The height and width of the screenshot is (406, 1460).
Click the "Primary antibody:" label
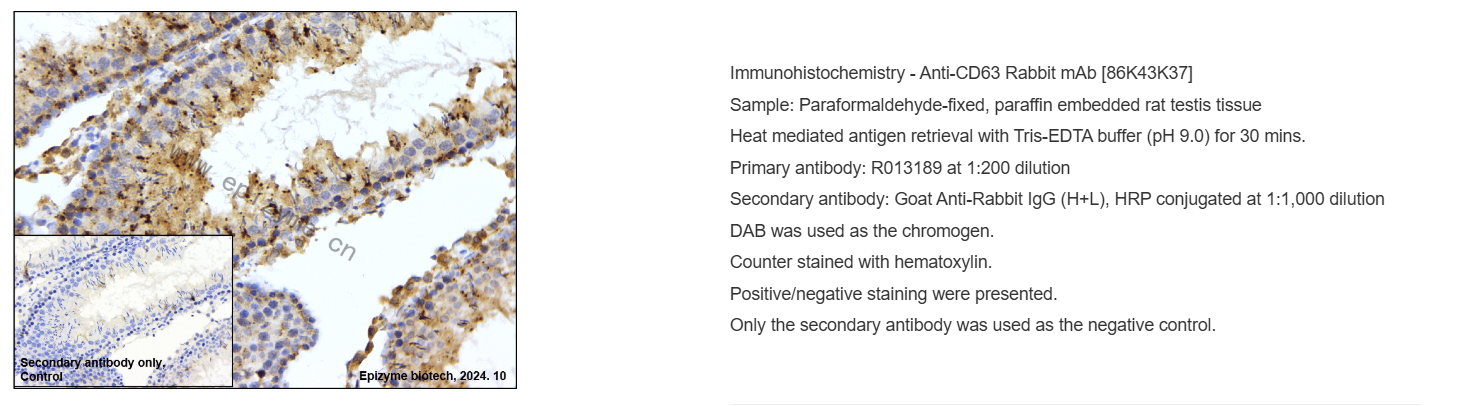point(791,168)
